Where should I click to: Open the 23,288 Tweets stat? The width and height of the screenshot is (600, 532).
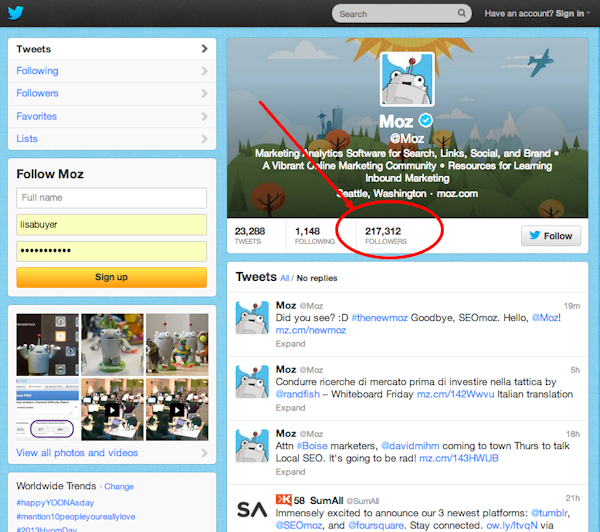(x=250, y=235)
